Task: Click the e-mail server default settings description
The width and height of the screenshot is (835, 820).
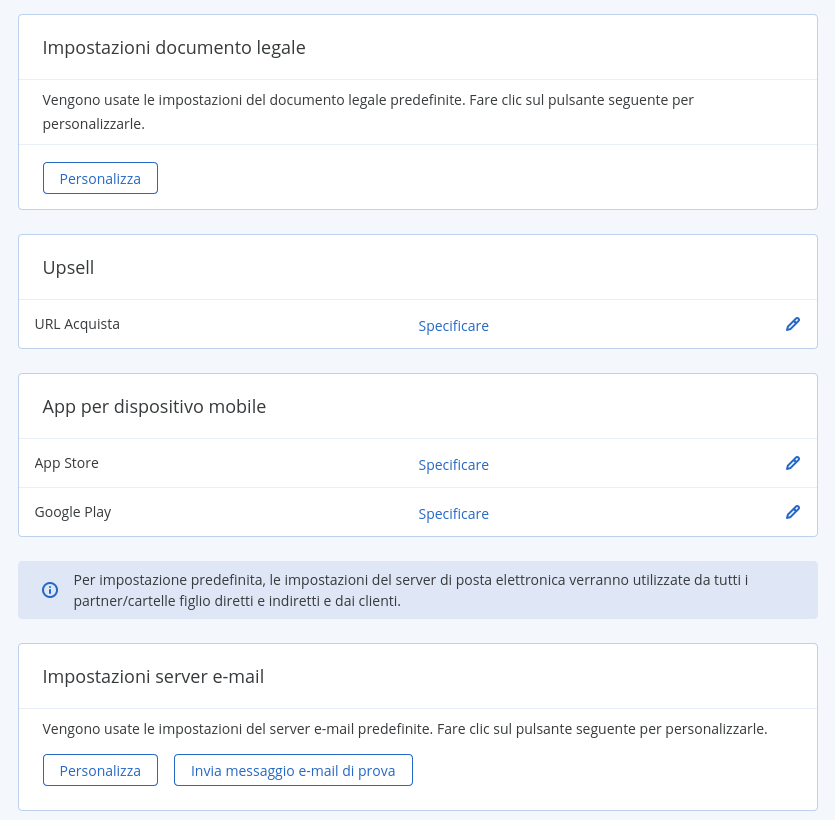Action: pos(405,729)
